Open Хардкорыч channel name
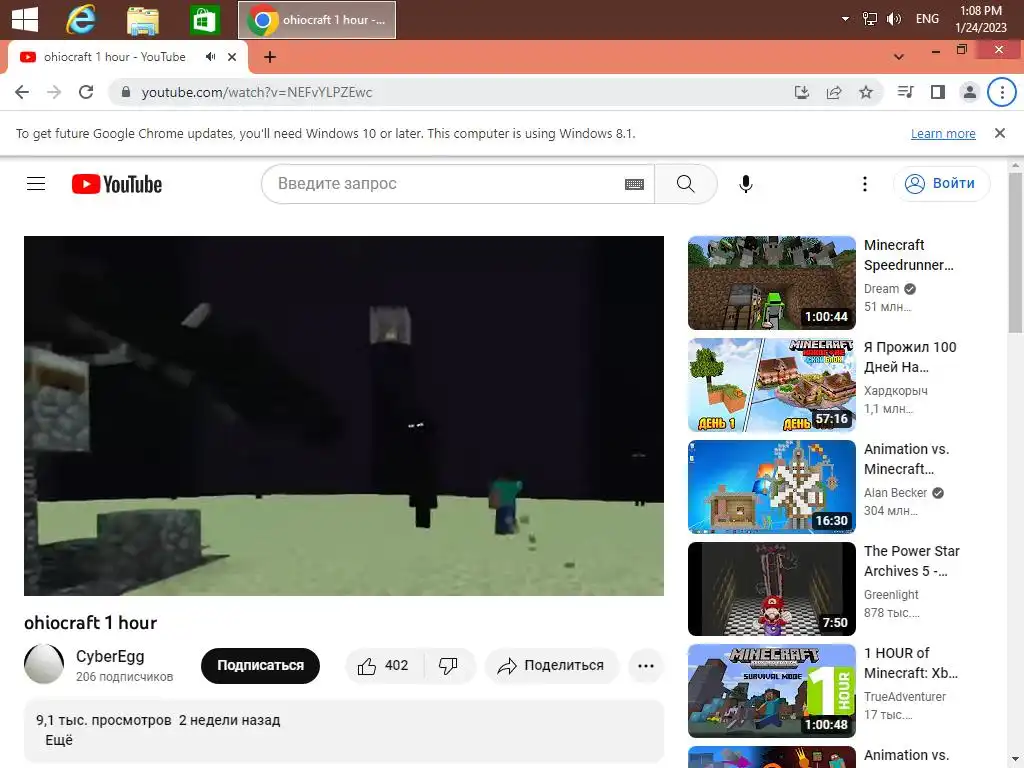The width and height of the screenshot is (1024, 768). 895,391
